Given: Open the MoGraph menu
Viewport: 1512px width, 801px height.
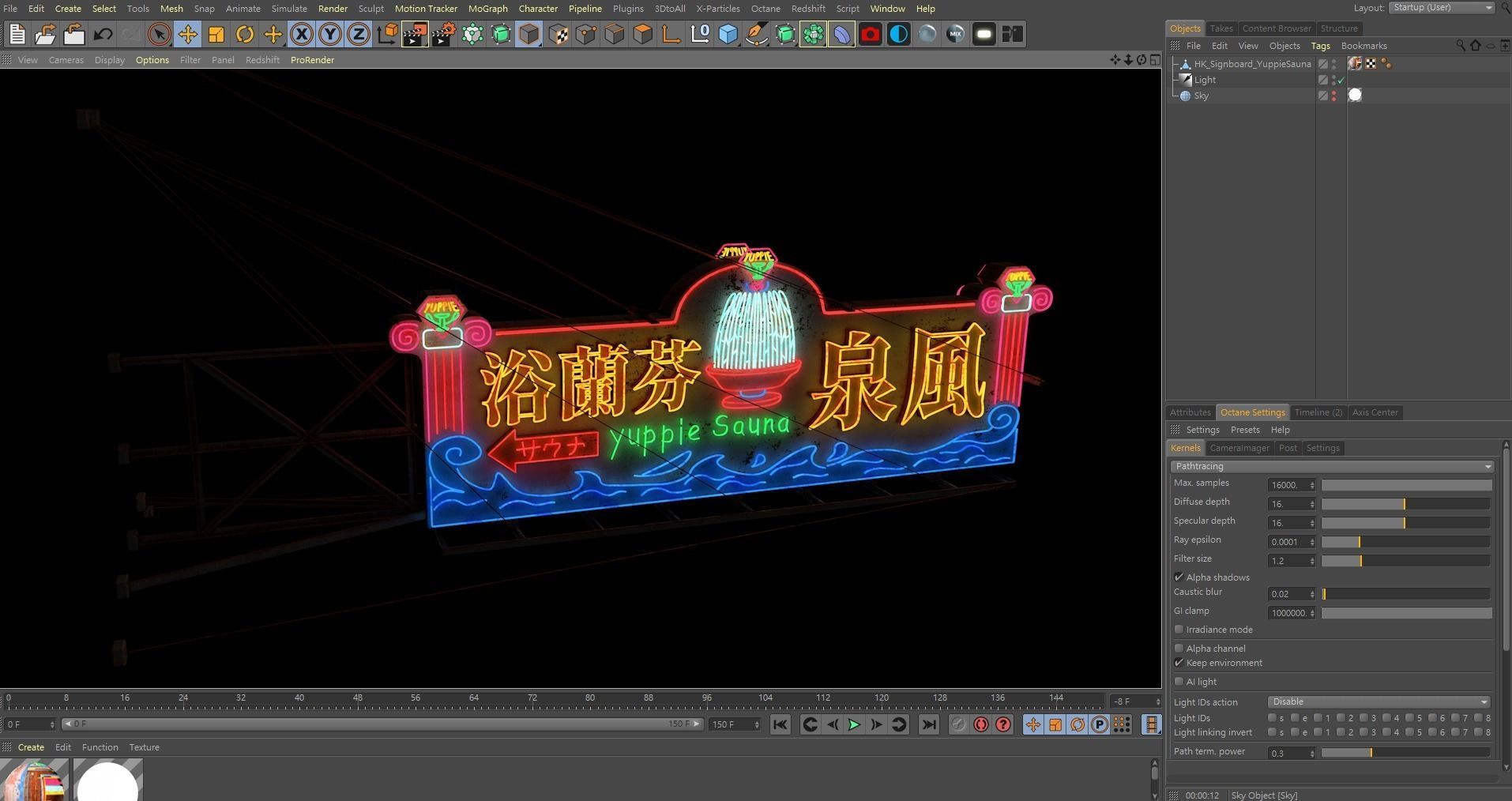Looking at the screenshot, I should point(487,9).
